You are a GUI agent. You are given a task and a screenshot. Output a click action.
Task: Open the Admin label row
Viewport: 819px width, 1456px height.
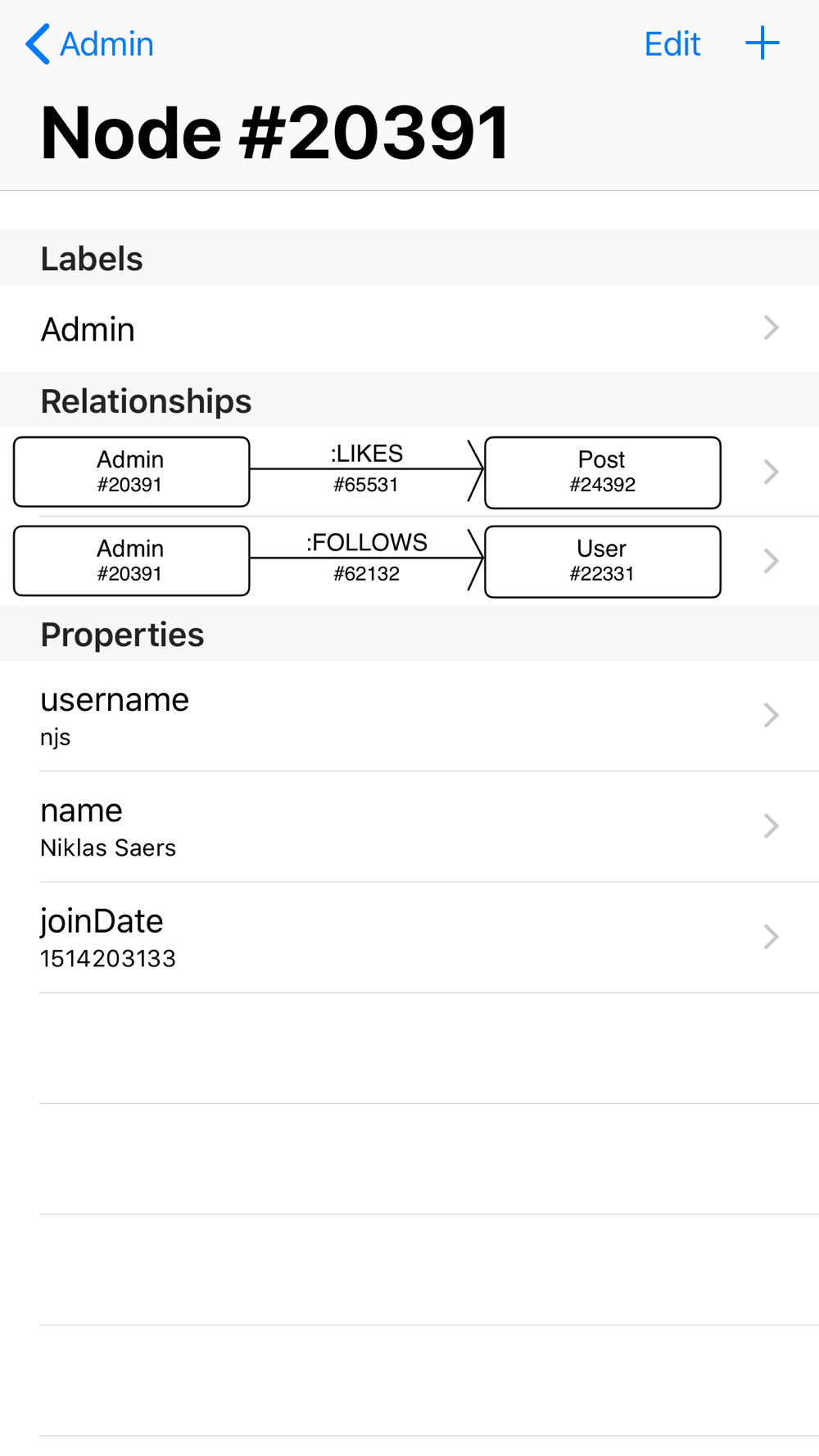click(409, 328)
